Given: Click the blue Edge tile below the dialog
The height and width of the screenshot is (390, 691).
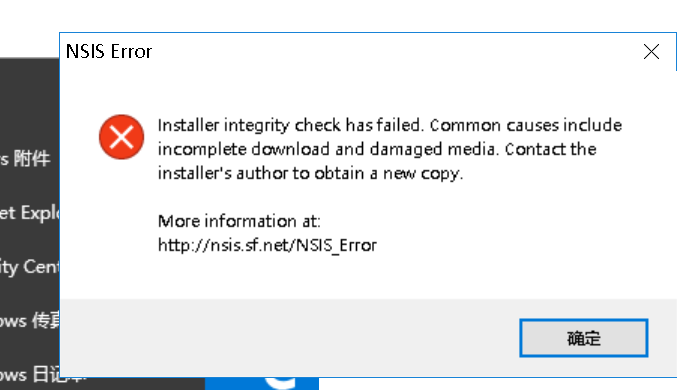Looking at the screenshot, I should (x=262, y=384).
